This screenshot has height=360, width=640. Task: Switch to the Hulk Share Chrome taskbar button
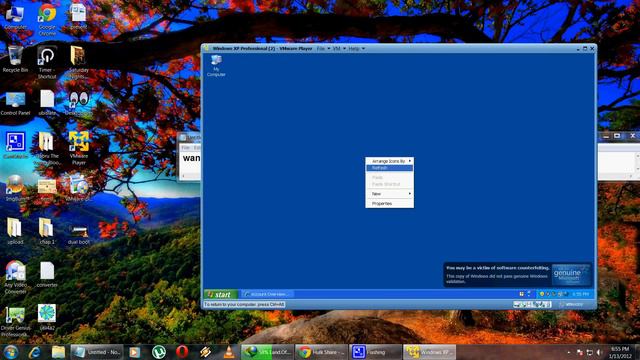321,352
